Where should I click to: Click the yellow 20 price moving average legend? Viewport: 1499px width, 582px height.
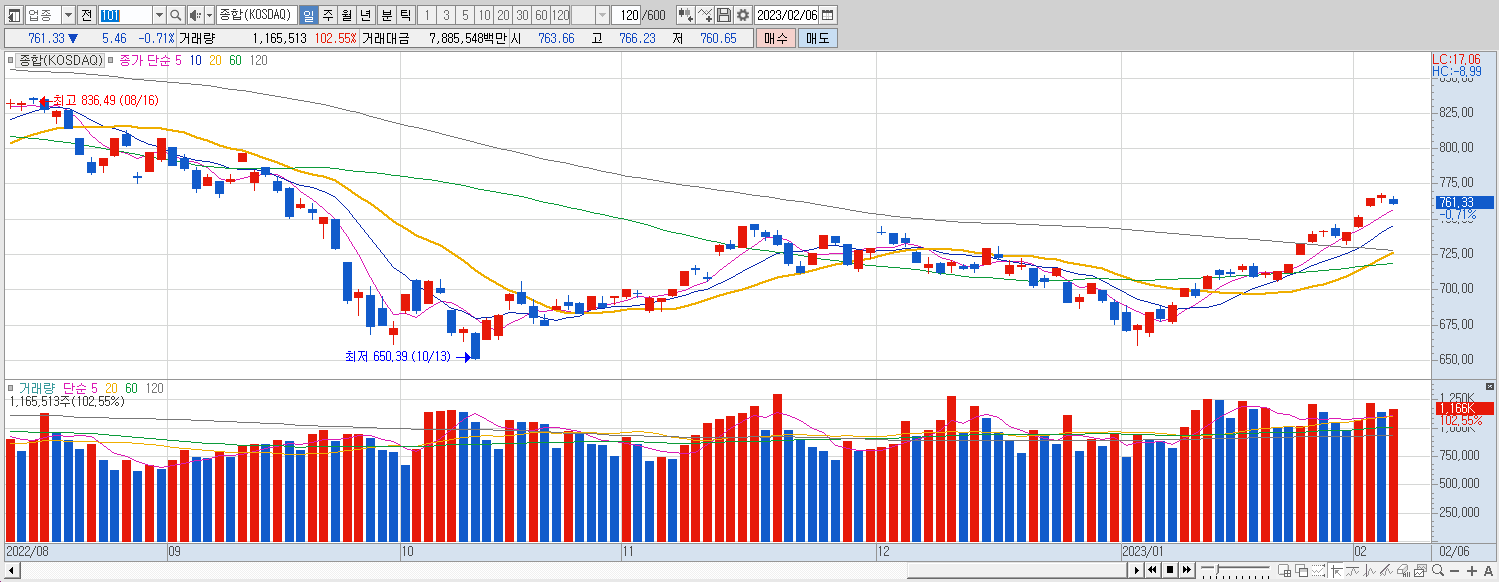pos(216,60)
